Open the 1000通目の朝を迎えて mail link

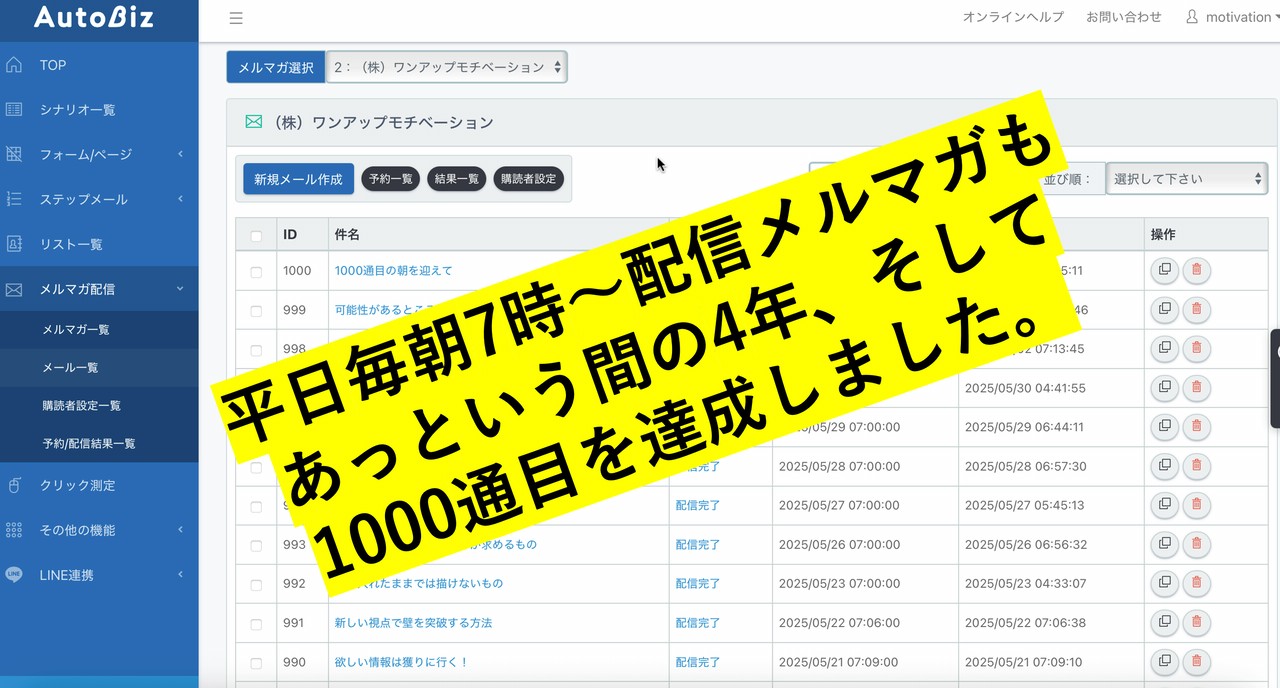click(393, 270)
